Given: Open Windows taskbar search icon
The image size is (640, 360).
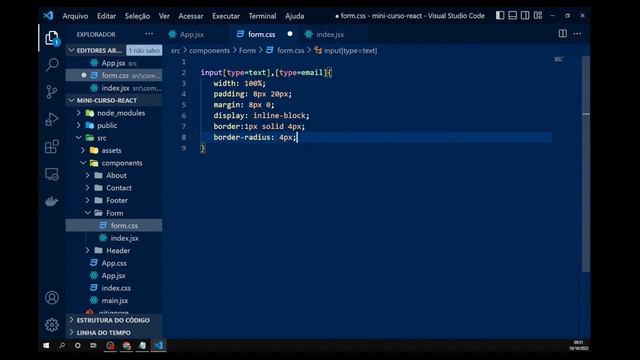Looking at the screenshot, I should click(x=62, y=346).
